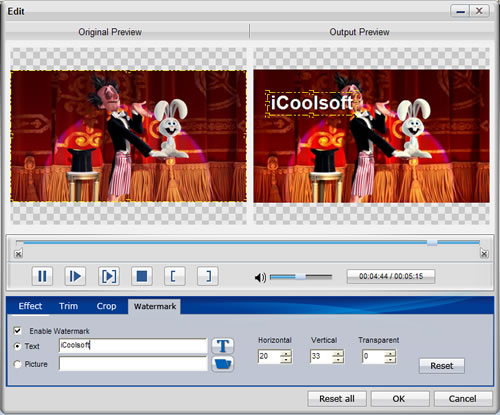500x415 pixels.
Task: Select the Picture watermark radio button
Action: tap(17, 364)
